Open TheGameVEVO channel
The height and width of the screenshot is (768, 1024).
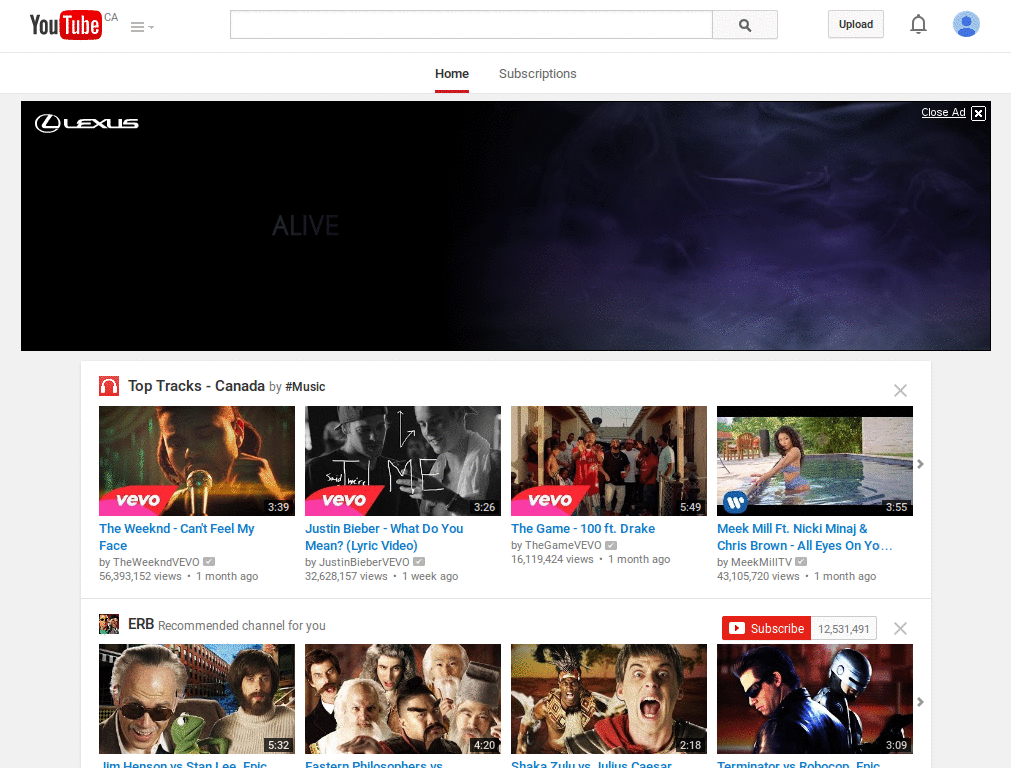pyautogui.click(x=563, y=545)
